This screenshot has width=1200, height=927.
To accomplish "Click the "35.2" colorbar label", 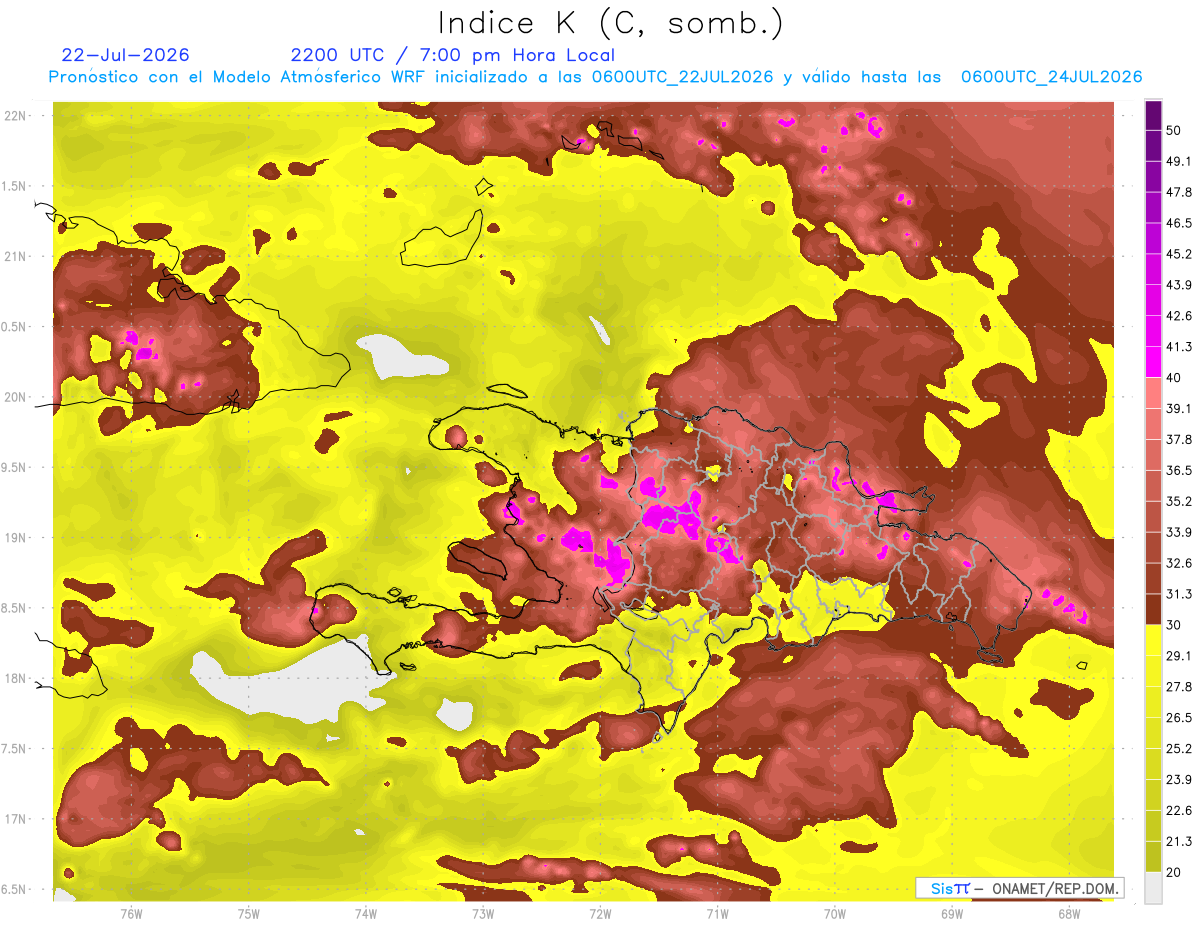I will coord(1179,501).
